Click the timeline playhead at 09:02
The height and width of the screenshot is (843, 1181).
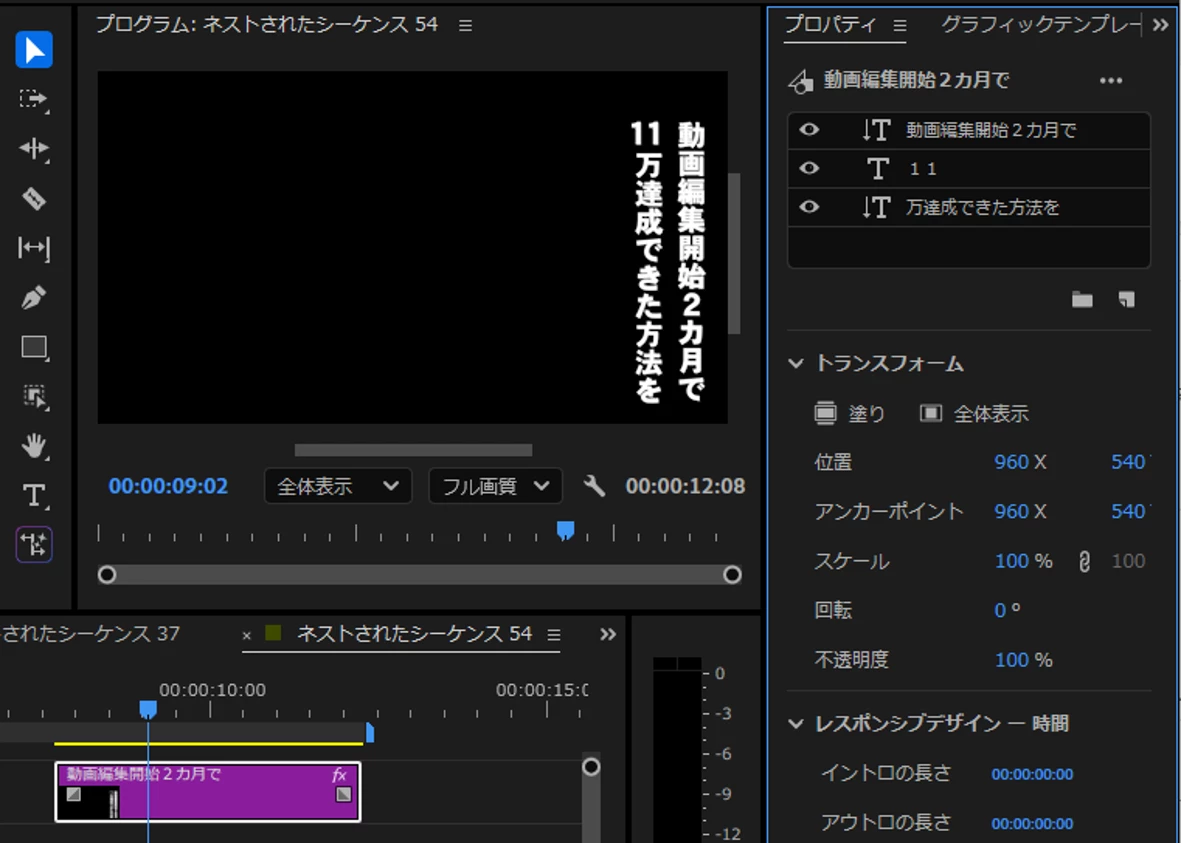tap(148, 709)
